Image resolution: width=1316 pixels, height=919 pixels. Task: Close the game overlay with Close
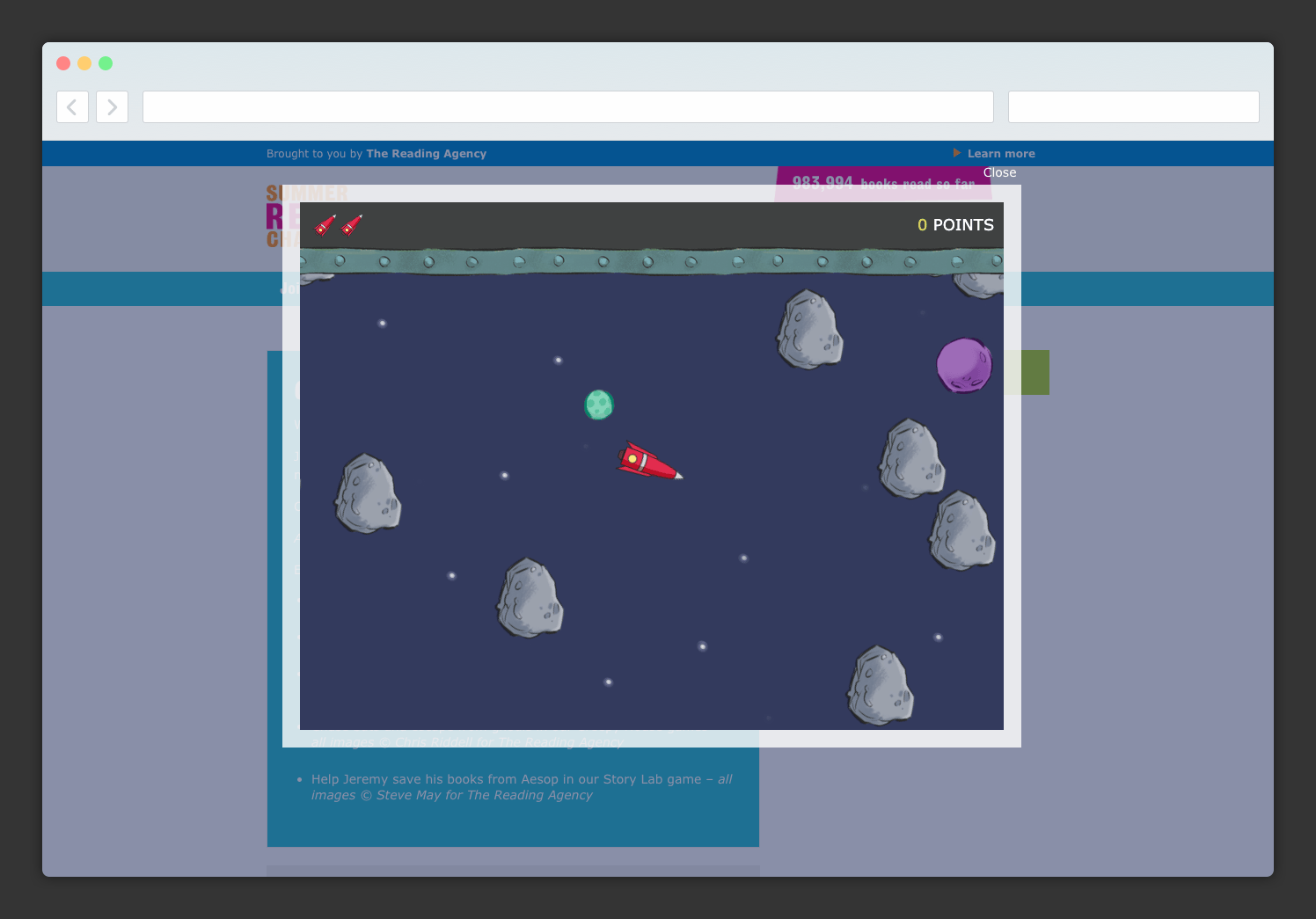999,173
